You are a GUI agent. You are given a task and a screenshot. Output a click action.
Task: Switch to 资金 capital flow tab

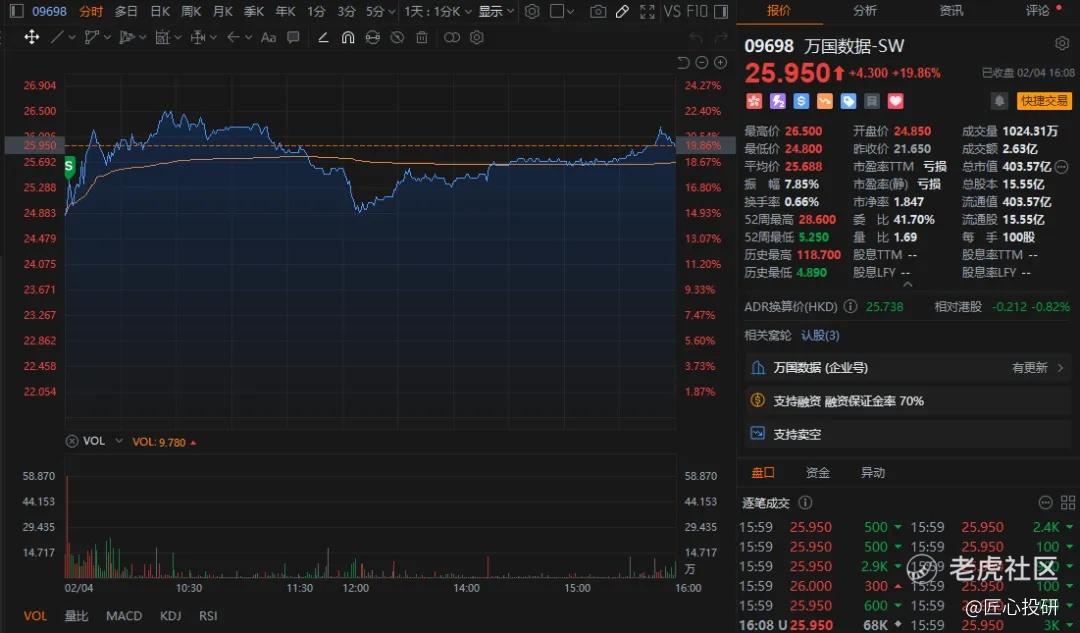(x=818, y=473)
